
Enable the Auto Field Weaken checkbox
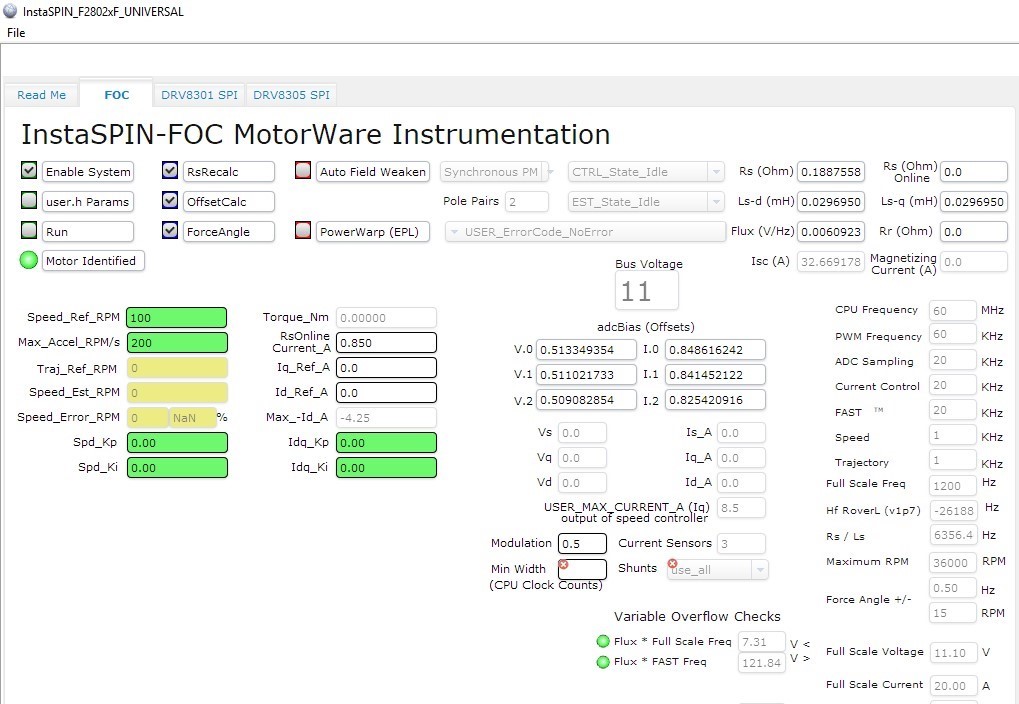coord(303,170)
